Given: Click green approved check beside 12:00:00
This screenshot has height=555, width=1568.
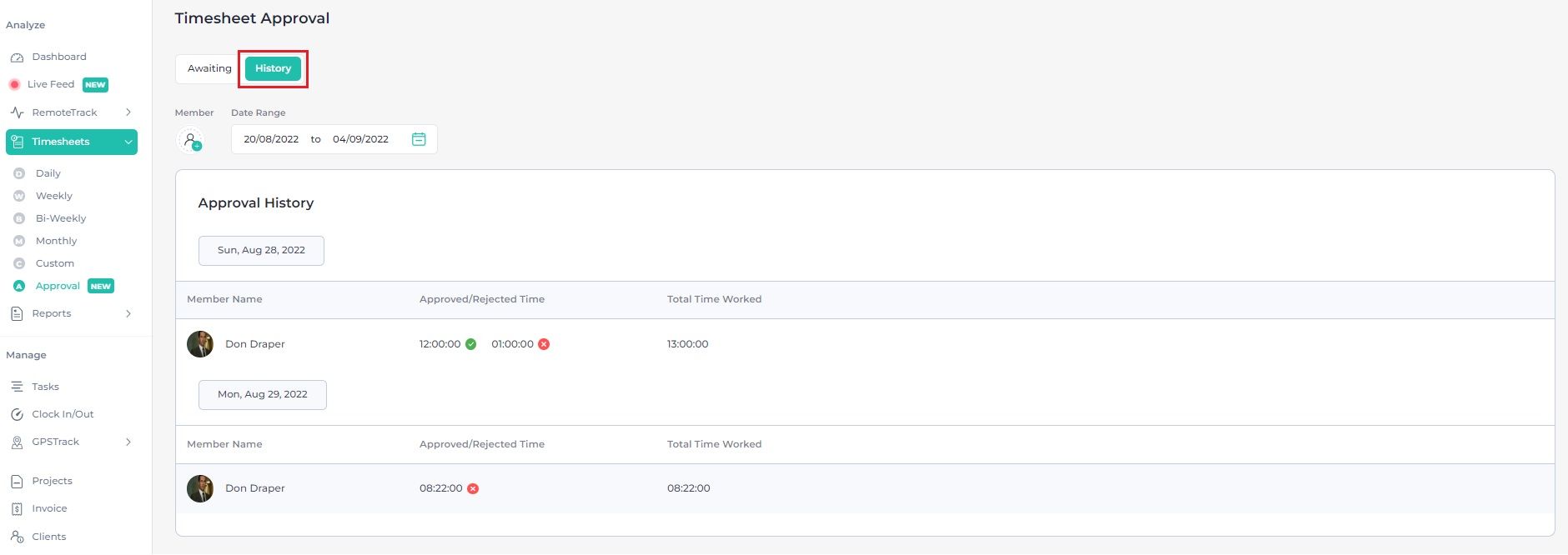Looking at the screenshot, I should click(x=471, y=344).
